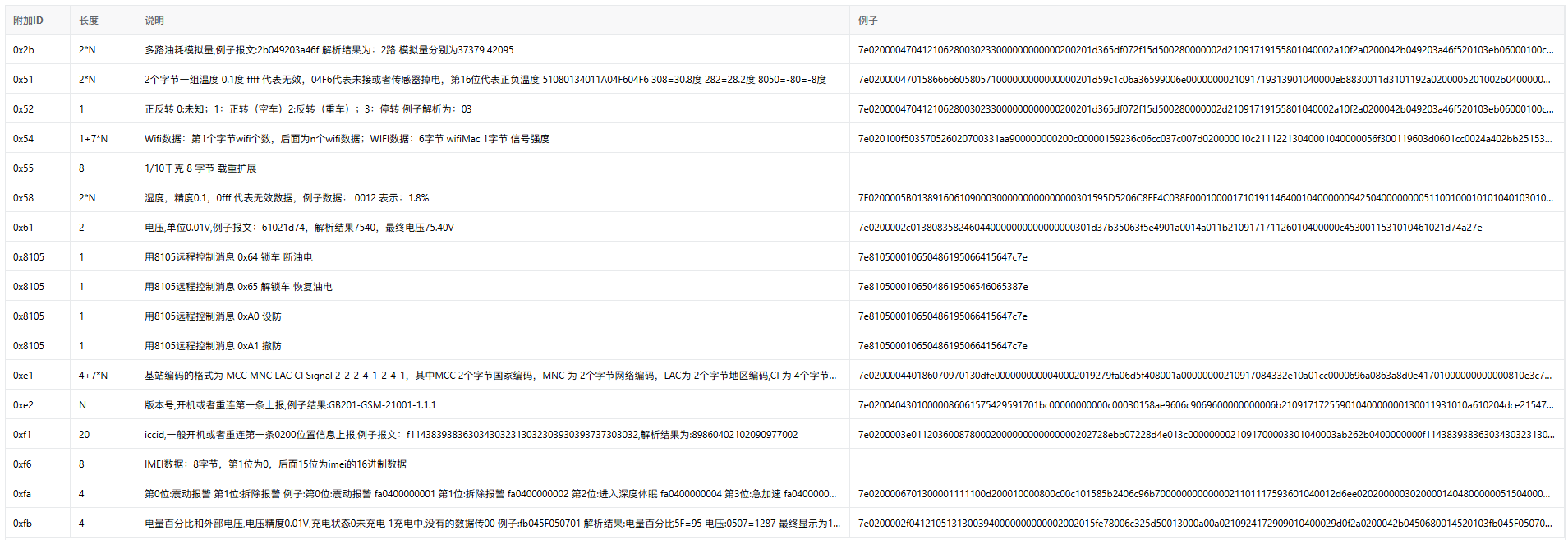The image size is (1568, 540).
Task: Select the 正反转 description in row 0x52
Action: (308, 109)
